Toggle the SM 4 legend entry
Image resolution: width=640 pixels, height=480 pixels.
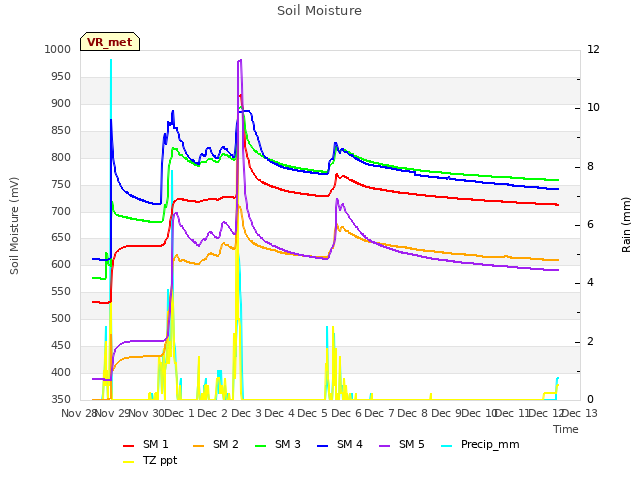(x=340, y=444)
